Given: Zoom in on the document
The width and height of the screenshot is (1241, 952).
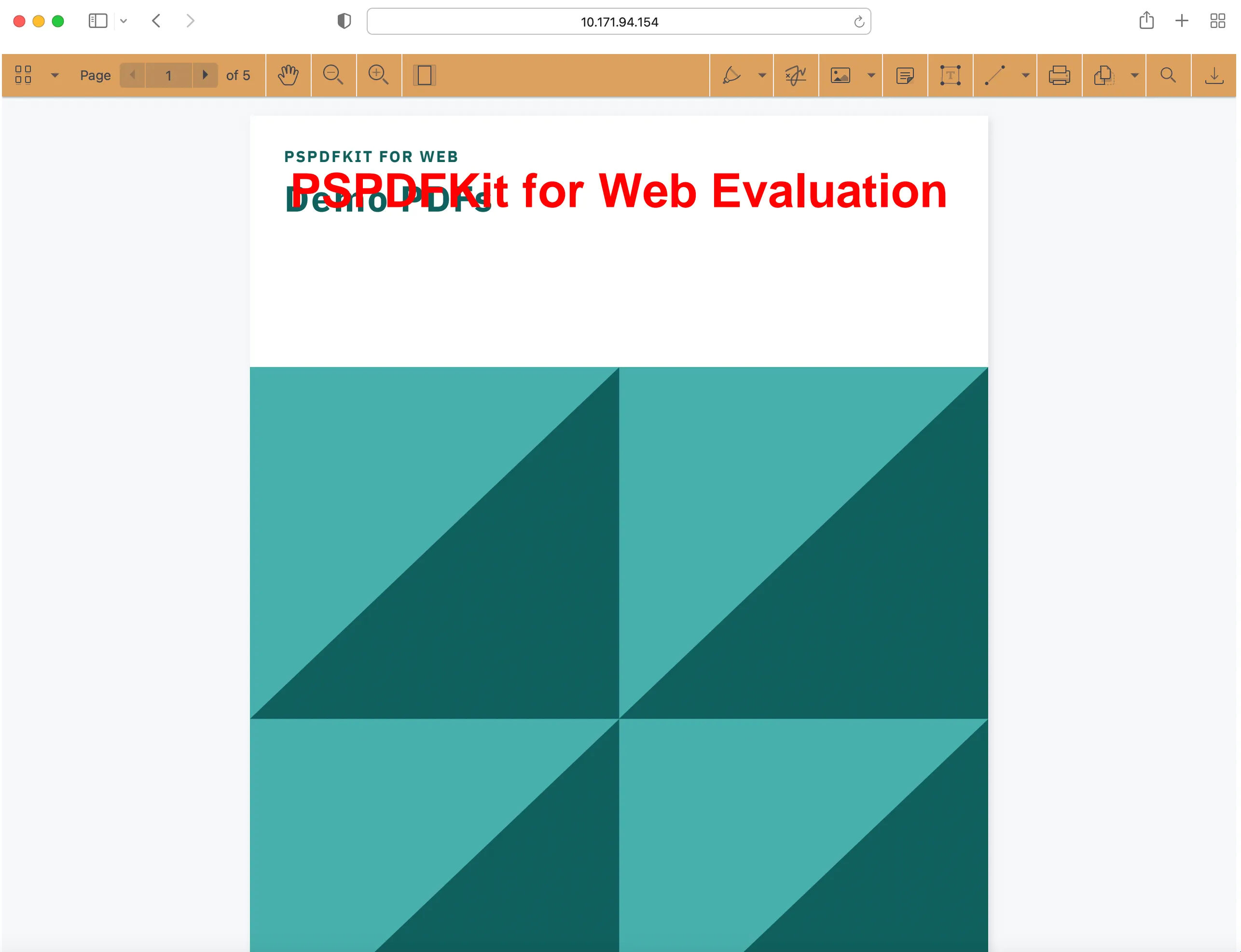Looking at the screenshot, I should [379, 75].
